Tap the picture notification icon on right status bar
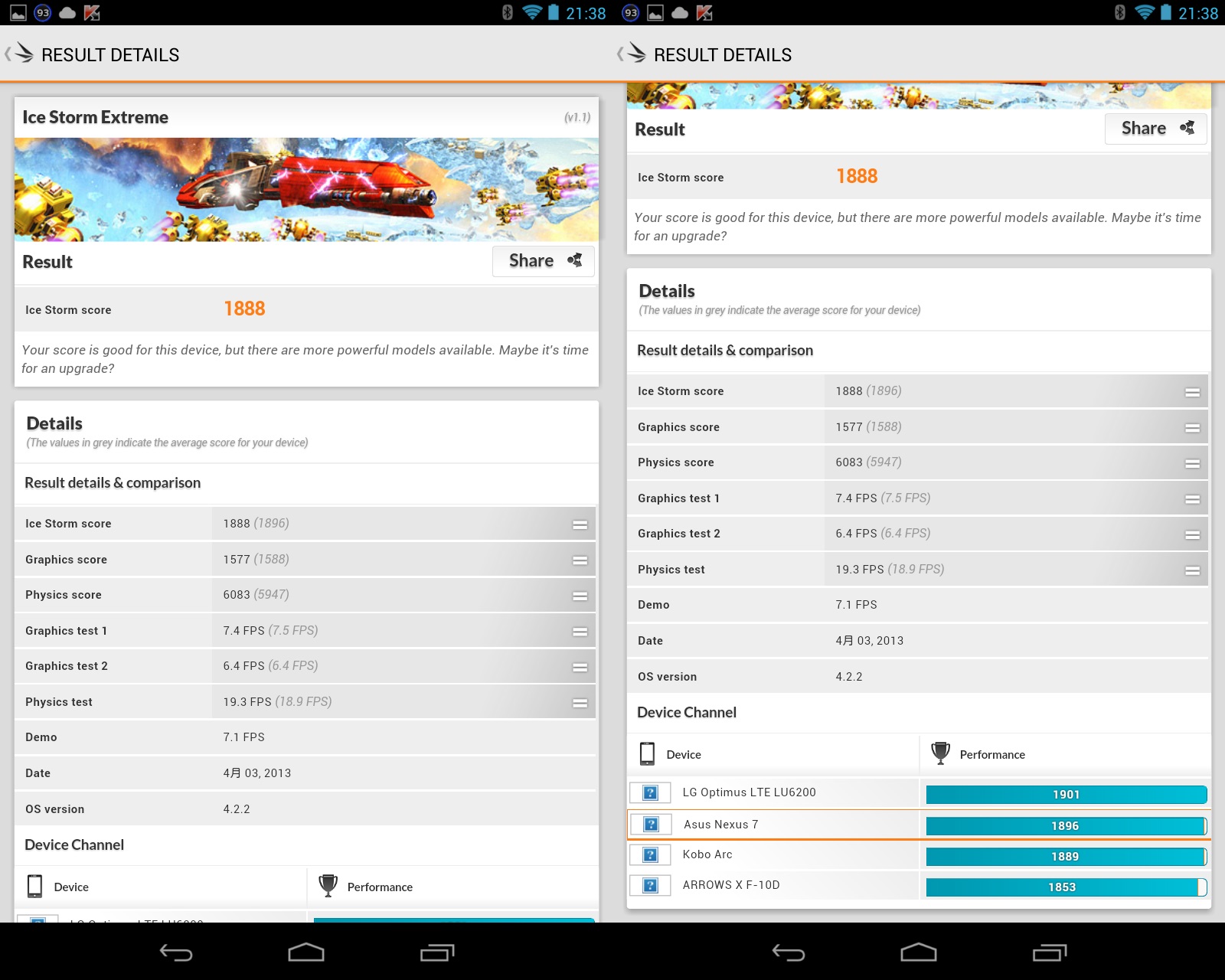The image size is (1225, 980). click(655, 13)
